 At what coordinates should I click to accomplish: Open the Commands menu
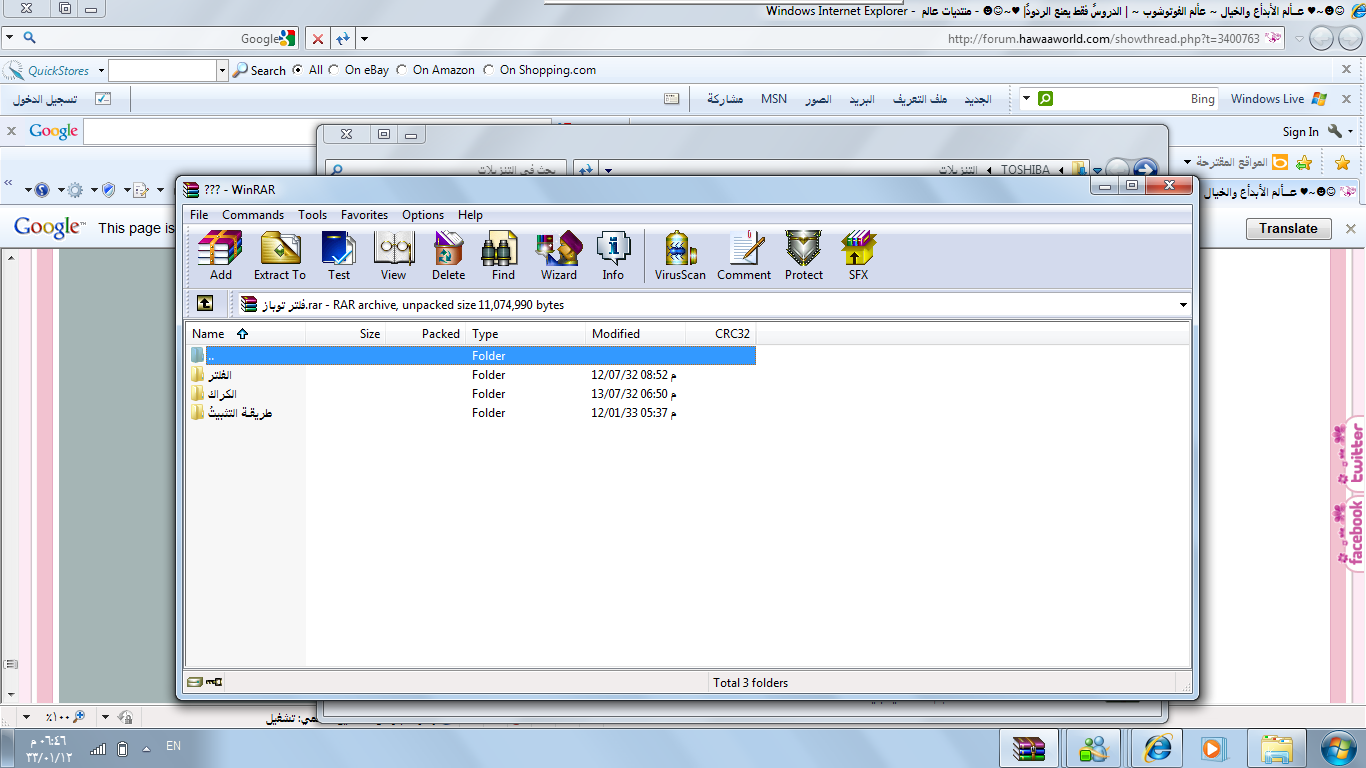(x=253, y=215)
